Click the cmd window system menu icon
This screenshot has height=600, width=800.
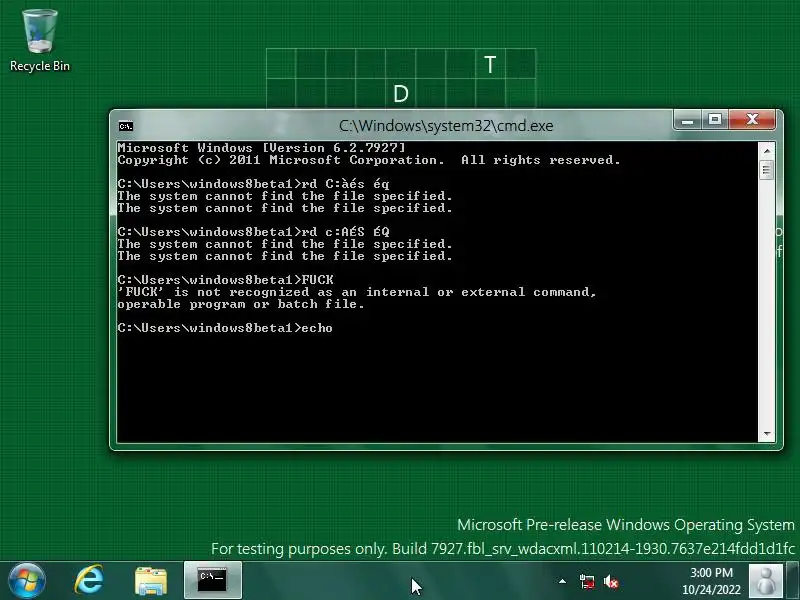[126, 126]
